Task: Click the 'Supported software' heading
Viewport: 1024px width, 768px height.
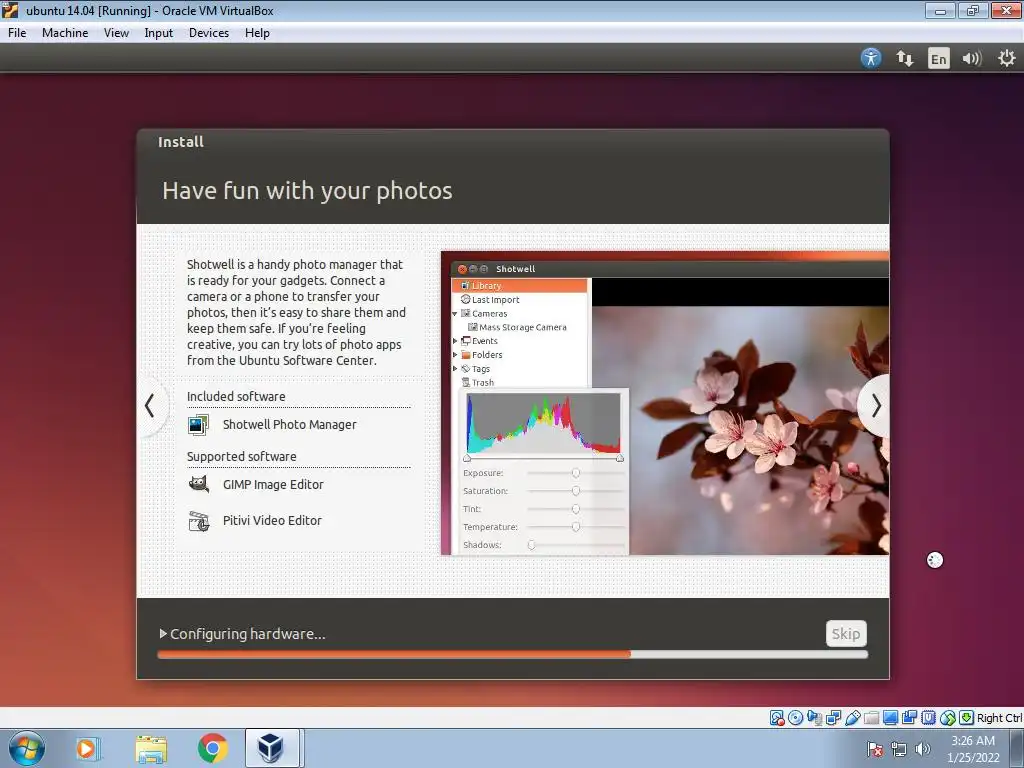Action: click(x=242, y=456)
